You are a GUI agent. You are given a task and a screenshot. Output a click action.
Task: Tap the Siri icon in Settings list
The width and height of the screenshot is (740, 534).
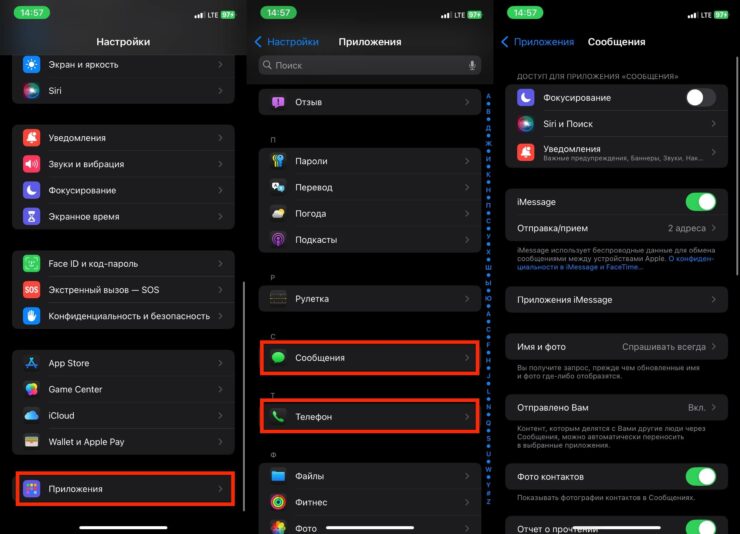31,90
